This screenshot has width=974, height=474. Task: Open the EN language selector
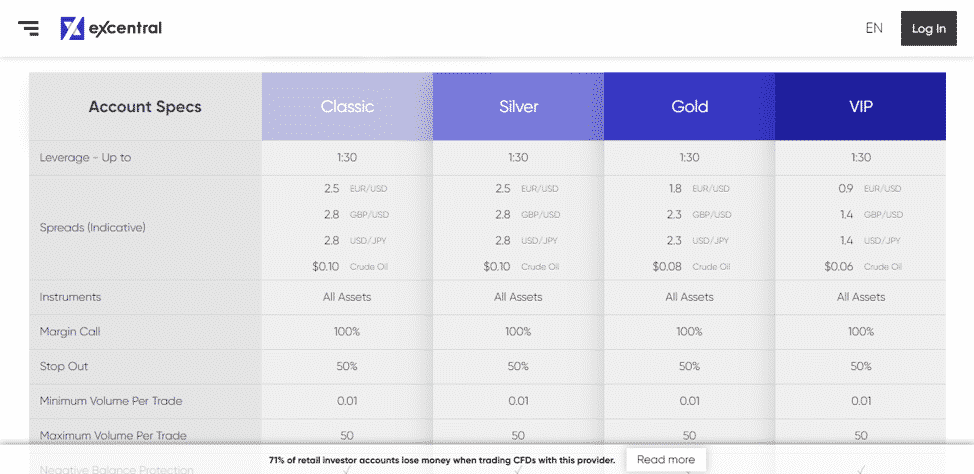pos(874,28)
